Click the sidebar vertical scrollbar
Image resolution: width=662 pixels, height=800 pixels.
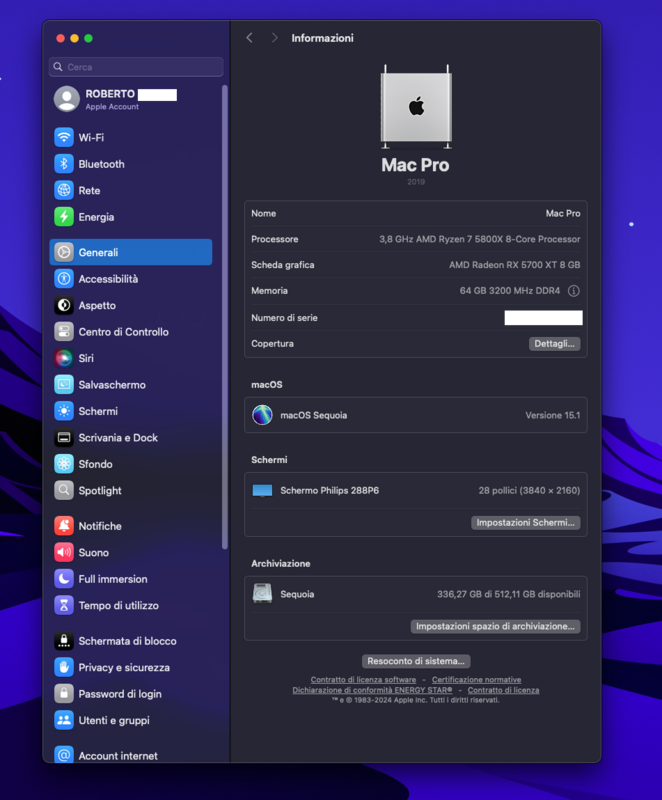click(x=225, y=317)
